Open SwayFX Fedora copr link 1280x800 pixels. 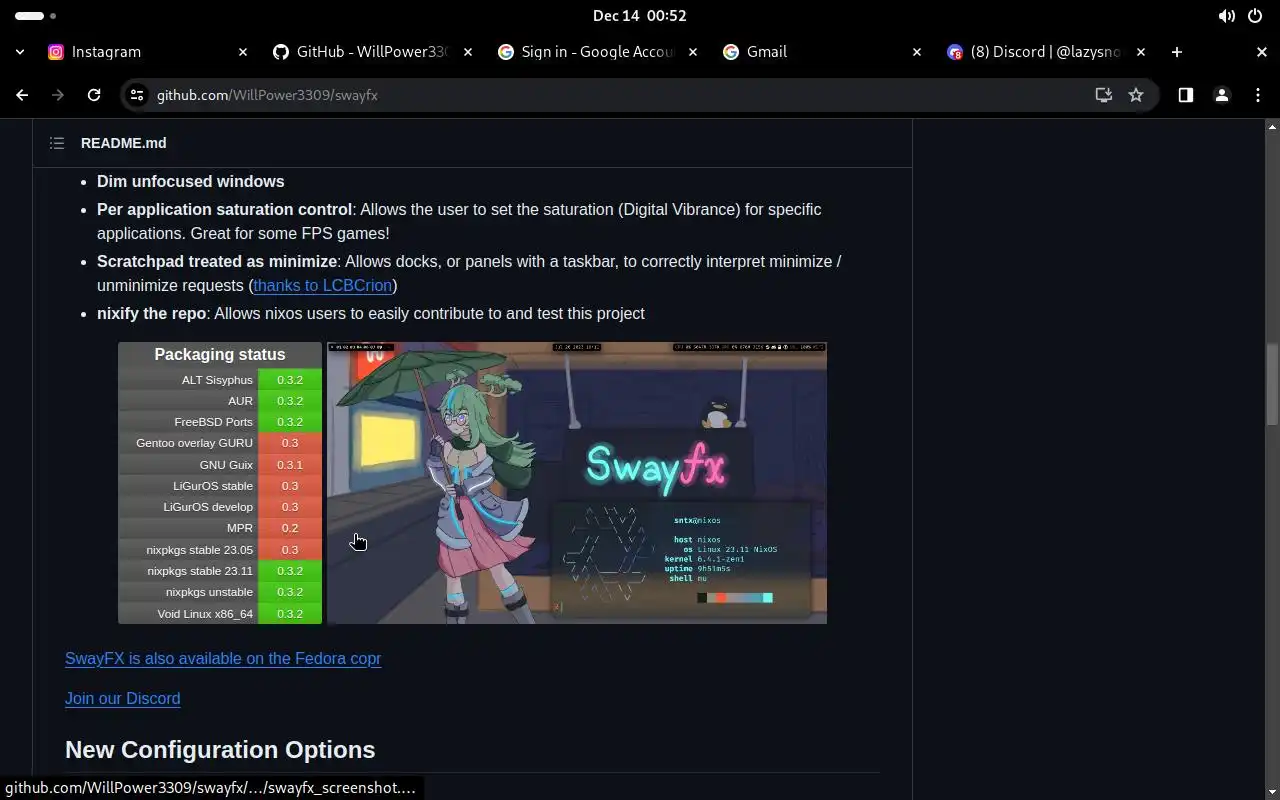pos(223,658)
